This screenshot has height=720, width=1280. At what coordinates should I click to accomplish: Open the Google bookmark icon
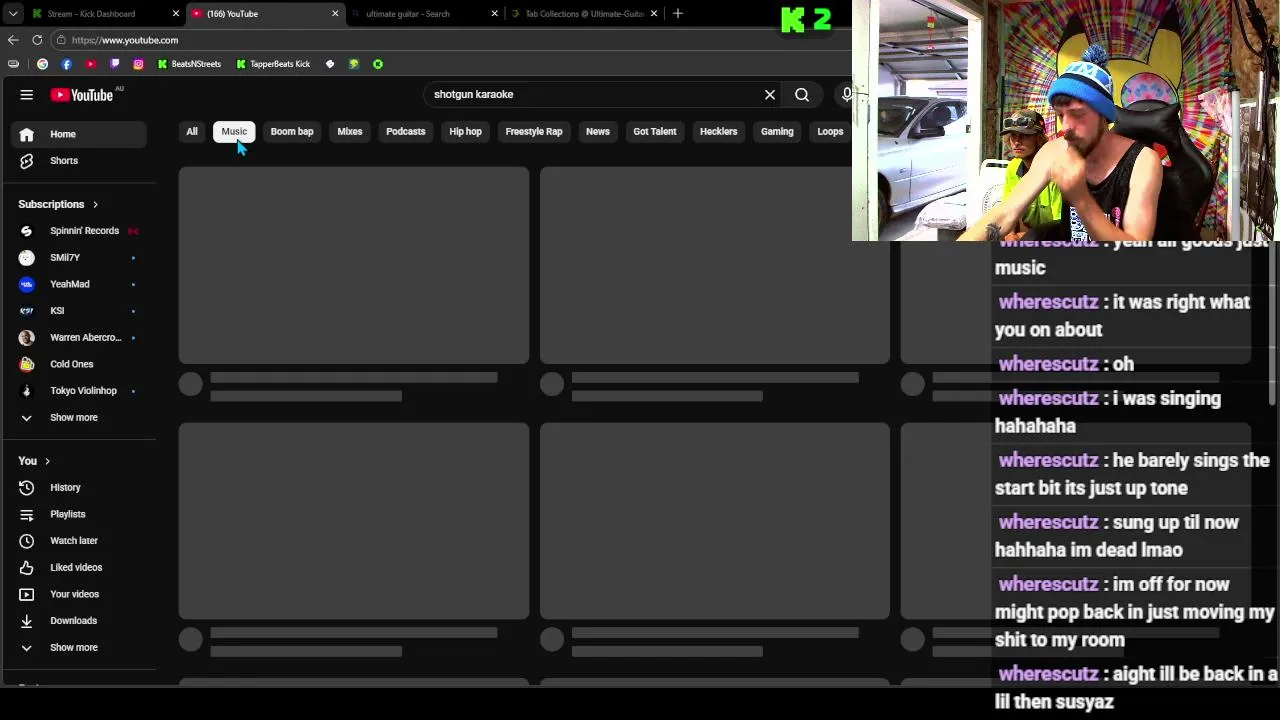(42, 64)
